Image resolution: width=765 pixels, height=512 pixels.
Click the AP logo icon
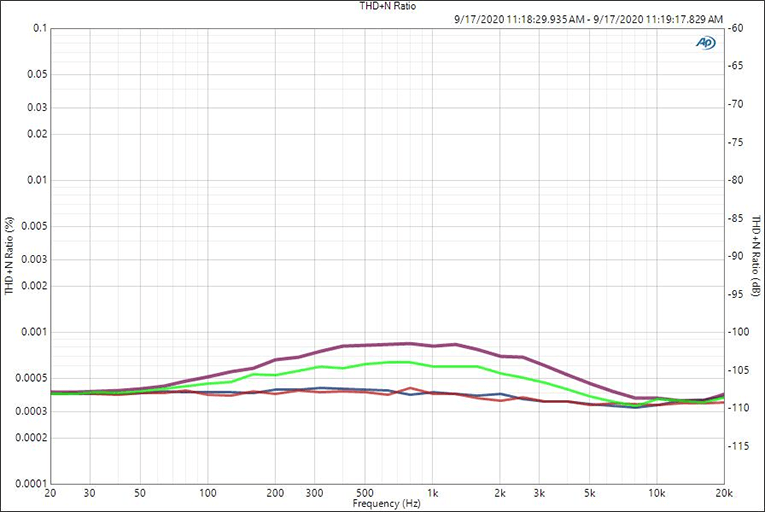pos(705,43)
